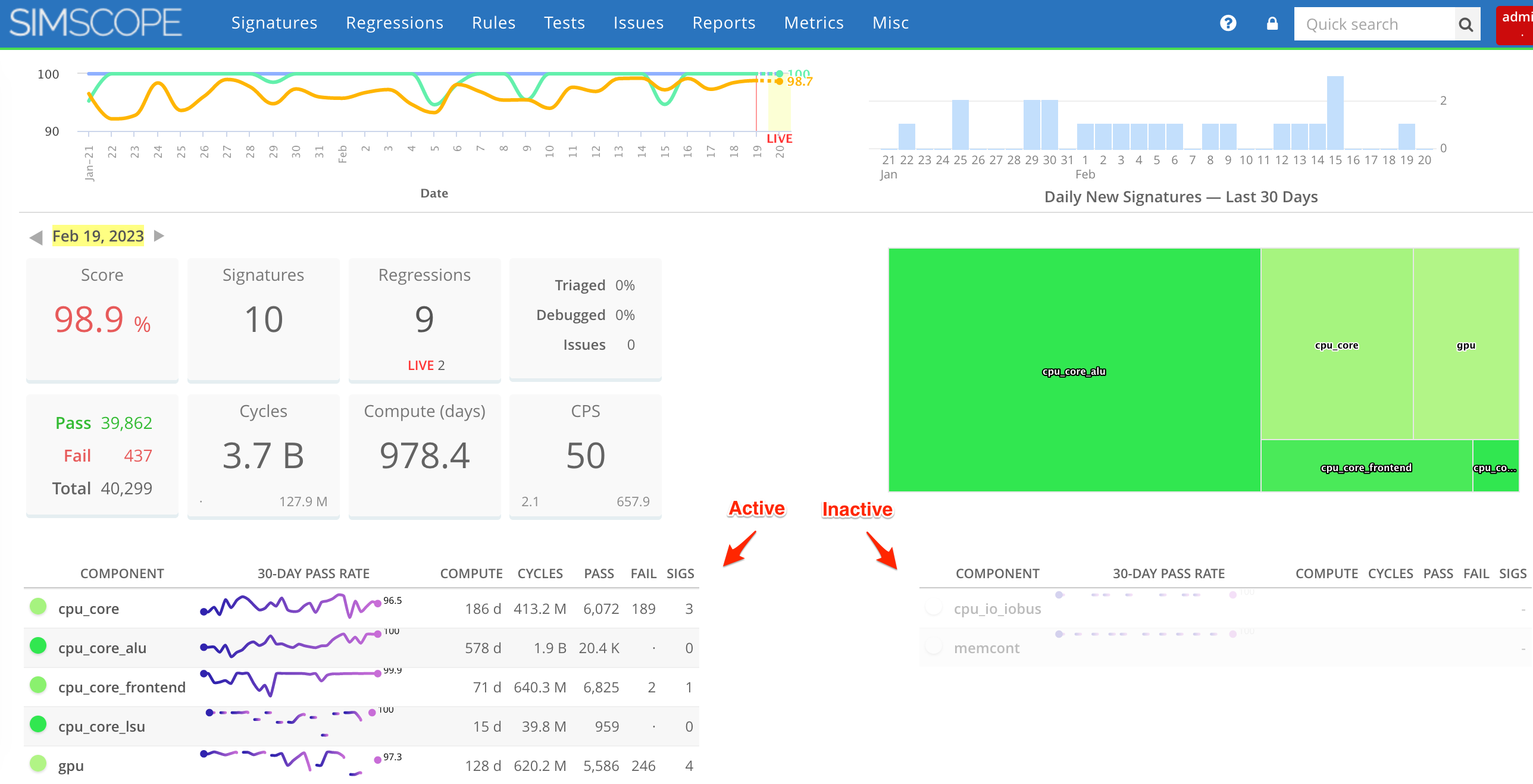Click the Score 98.9% card

point(102,319)
